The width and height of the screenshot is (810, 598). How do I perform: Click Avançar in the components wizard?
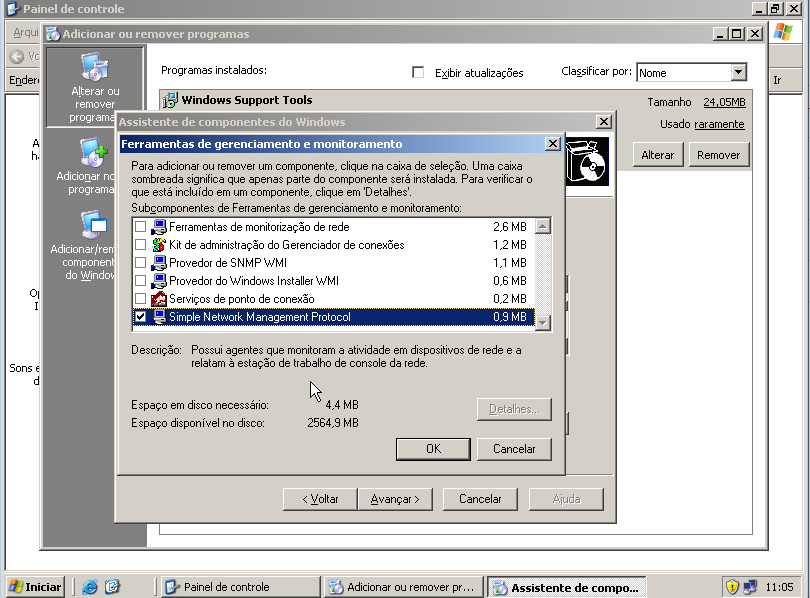[394, 499]
